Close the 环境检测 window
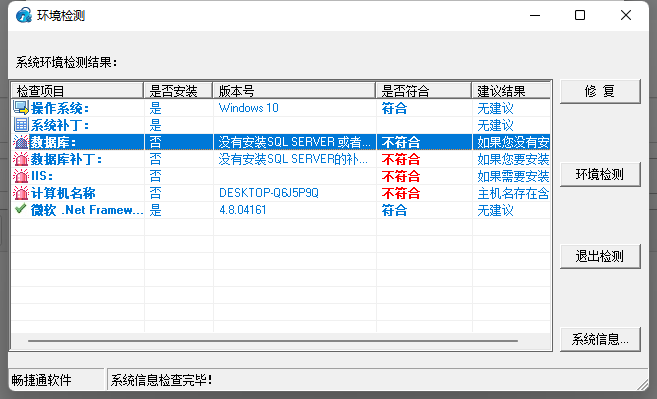The height and width of the screenshot is (399, 657). point(626,16)
